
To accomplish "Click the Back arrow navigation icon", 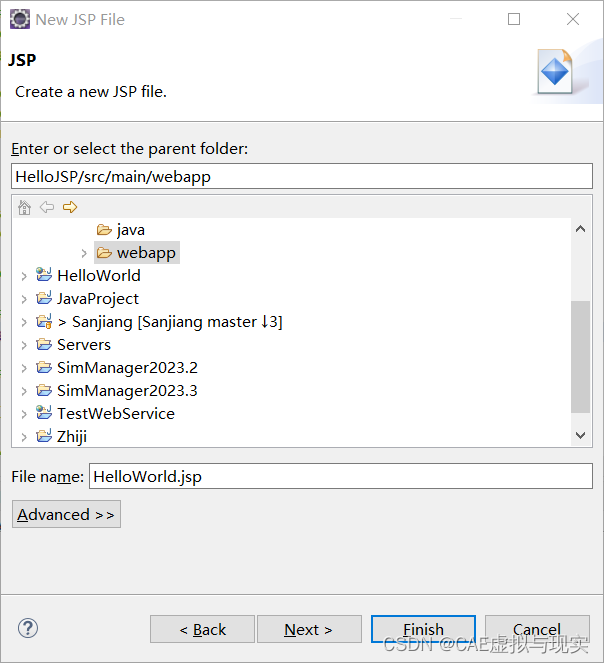I will tap(47, 207).
